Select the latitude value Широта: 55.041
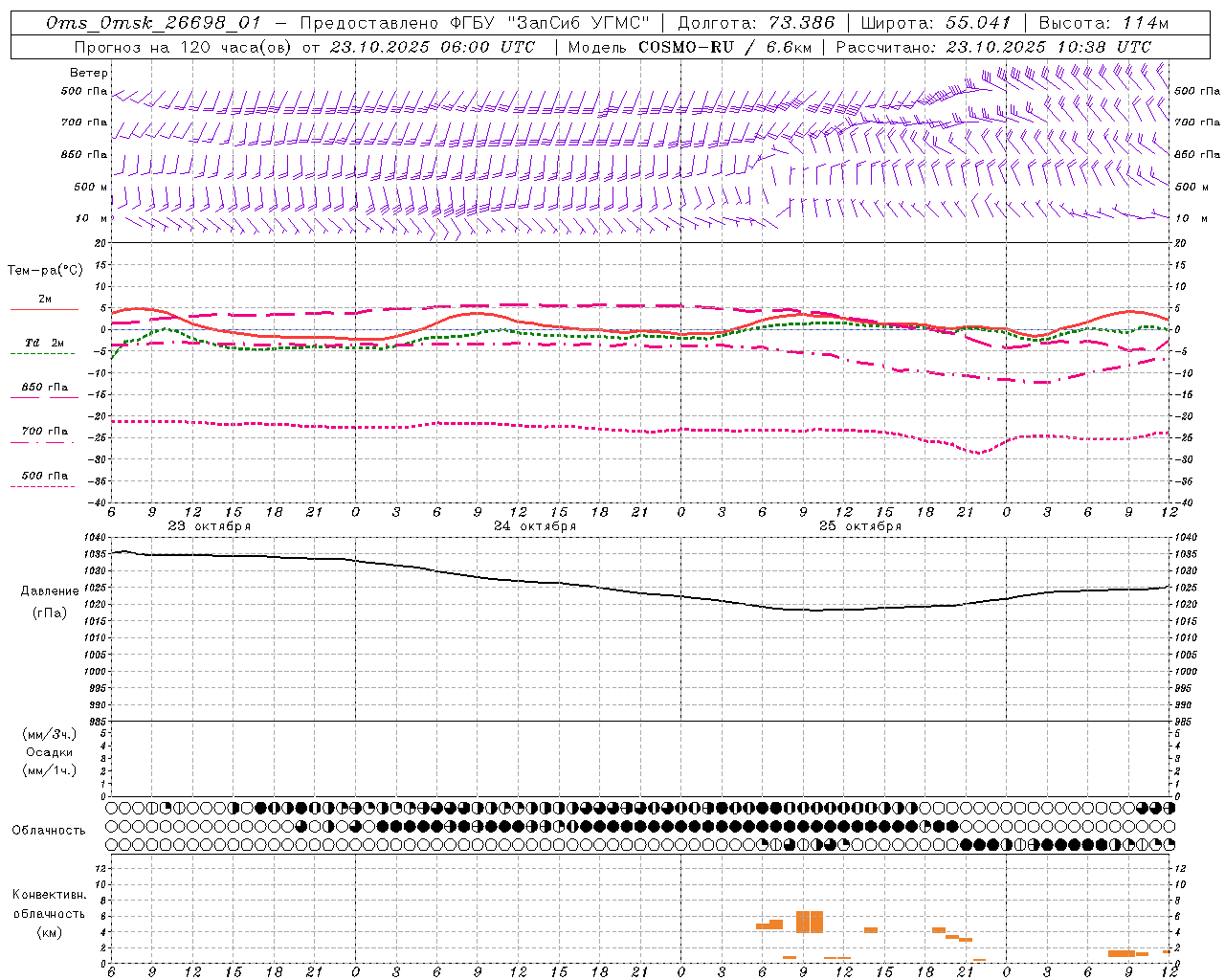This screenshot has height=980, width=1225. click(x=936, y=23)
